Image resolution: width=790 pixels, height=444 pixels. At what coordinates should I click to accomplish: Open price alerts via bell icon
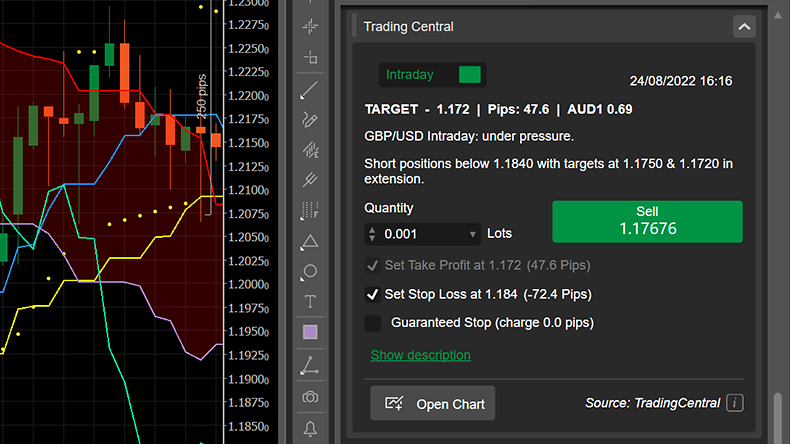(310, 428)
